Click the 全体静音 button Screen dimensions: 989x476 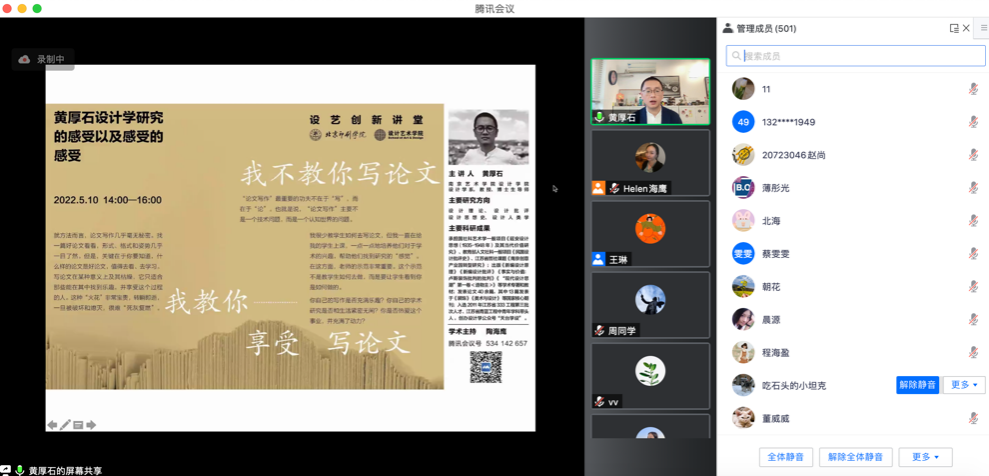tap(785, 457)
